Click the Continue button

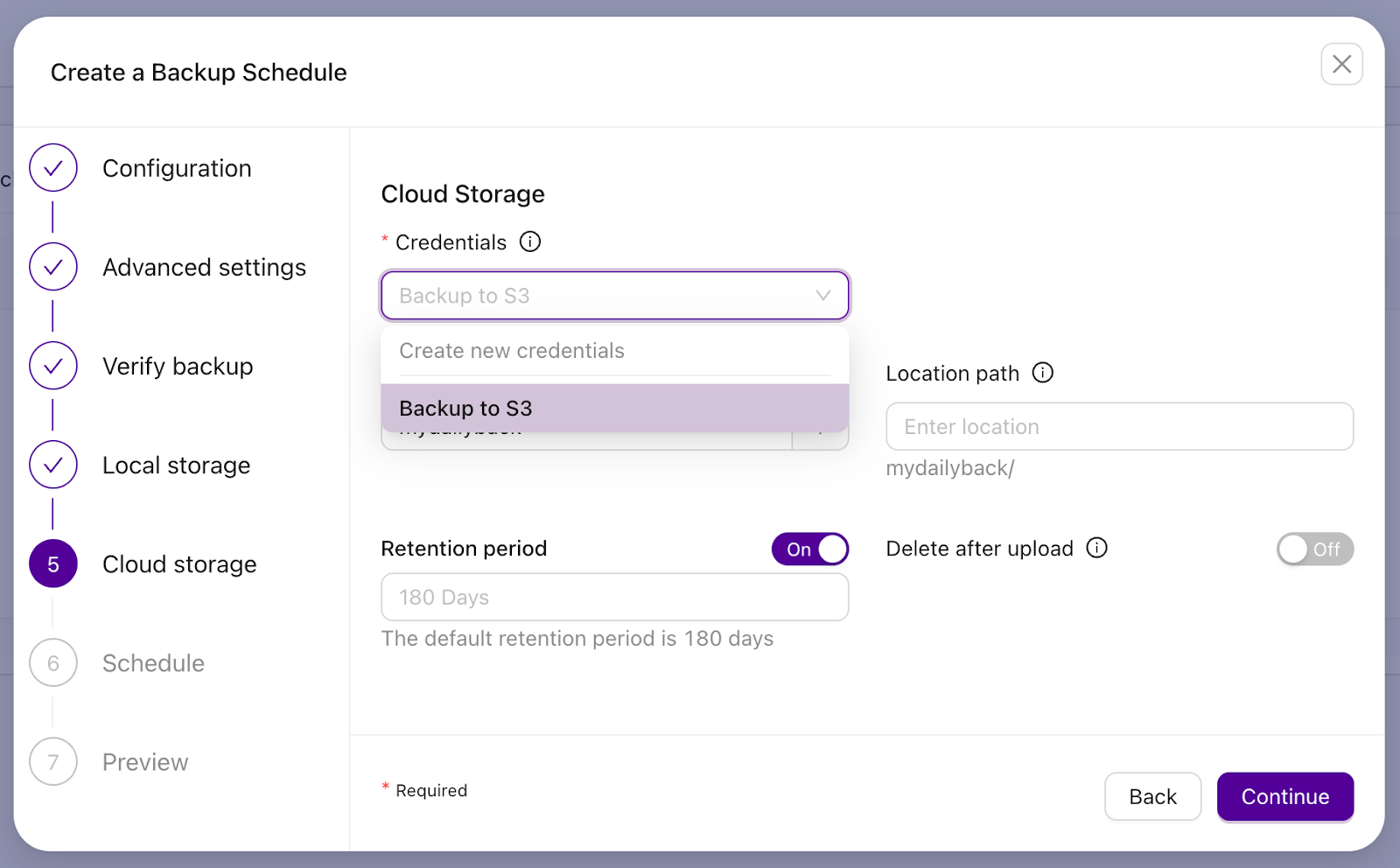tap(1285, 796)
